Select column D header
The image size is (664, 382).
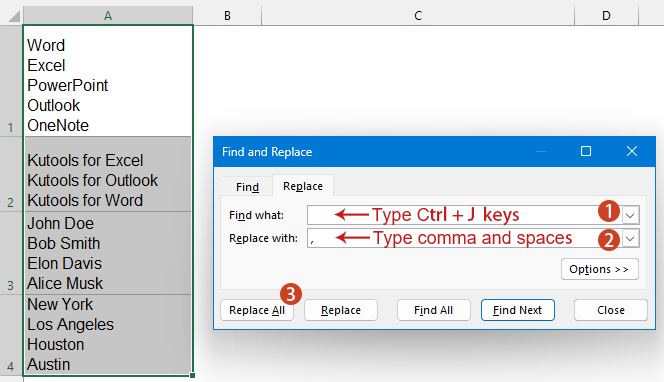click(x=606, y=16)
